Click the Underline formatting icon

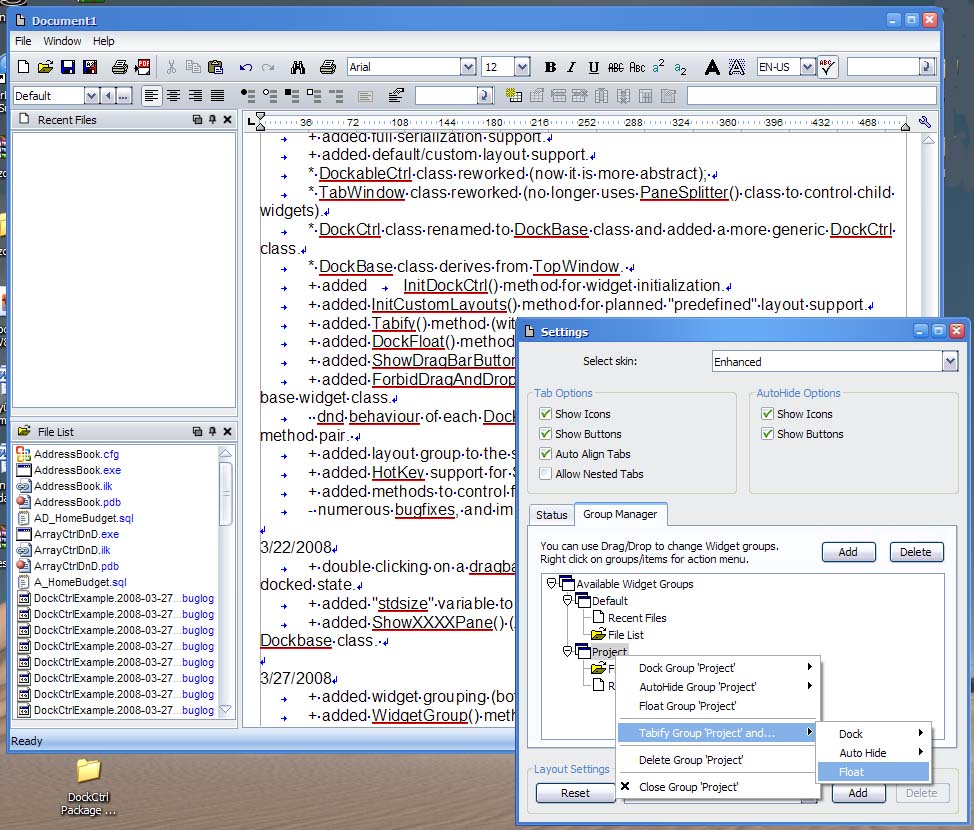pos(594,67)
